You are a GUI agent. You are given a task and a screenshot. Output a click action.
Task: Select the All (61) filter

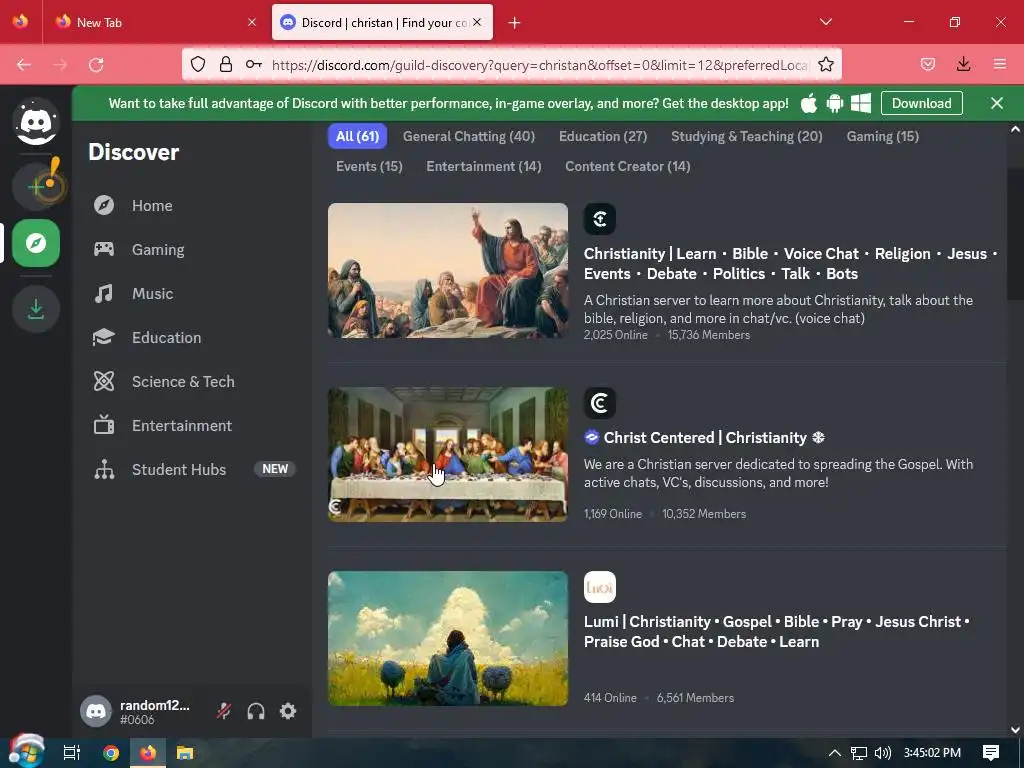coord(357,136)
